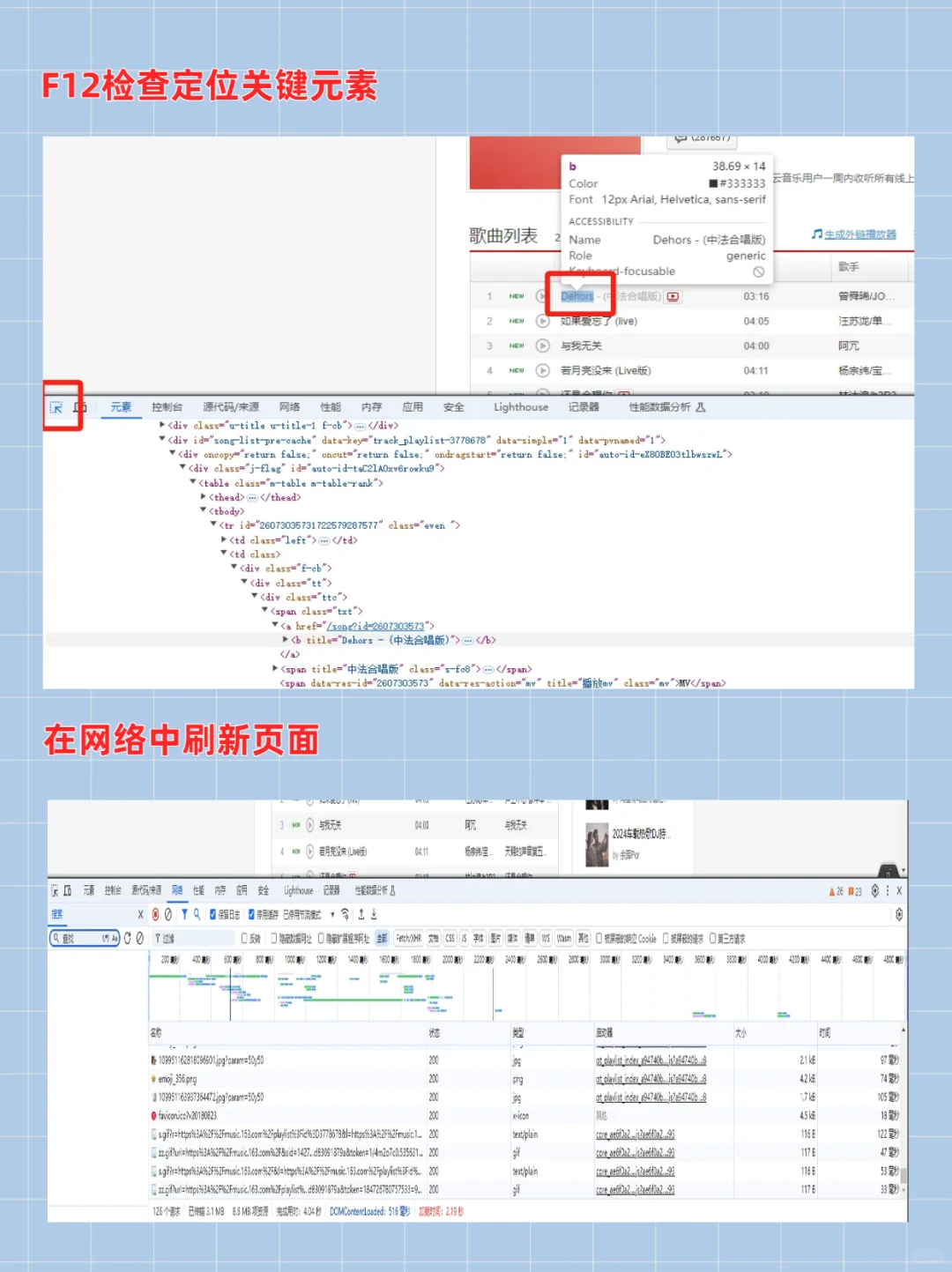Toggle 反转 invert filter checkbox
952x1272 pixels.
click(244, 938)
